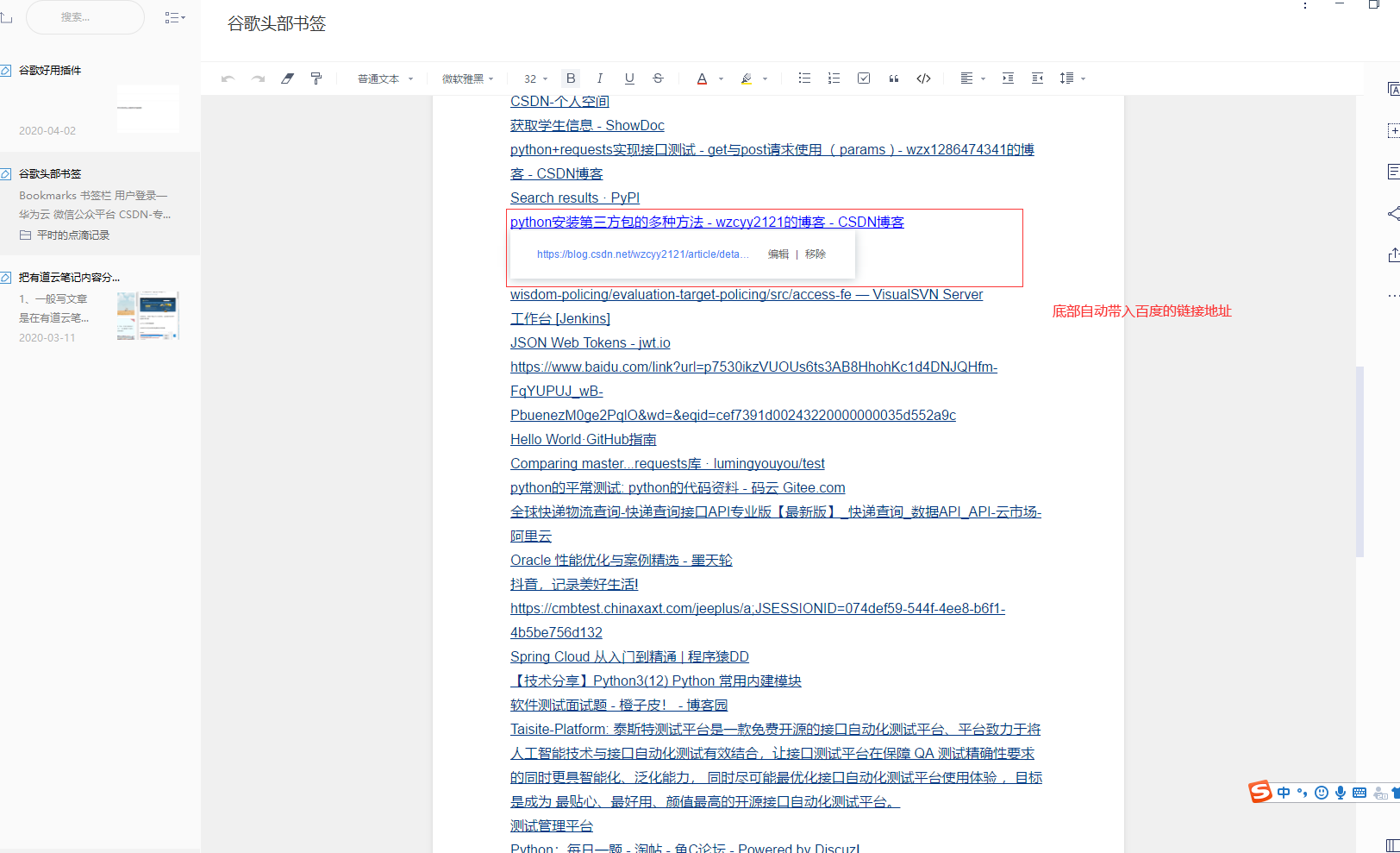The width and height of the screenshot is (1400, 853).
Task: Select the eraser clear-formatting tool
Action: click(287, 78)
